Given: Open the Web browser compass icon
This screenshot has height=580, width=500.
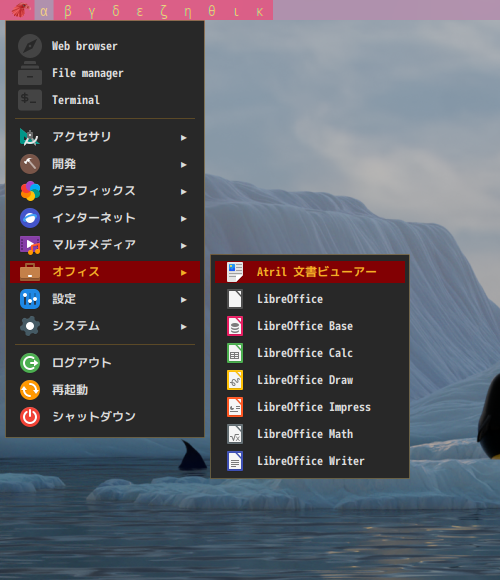Looking at the screenshot, I should coord(30,46).
